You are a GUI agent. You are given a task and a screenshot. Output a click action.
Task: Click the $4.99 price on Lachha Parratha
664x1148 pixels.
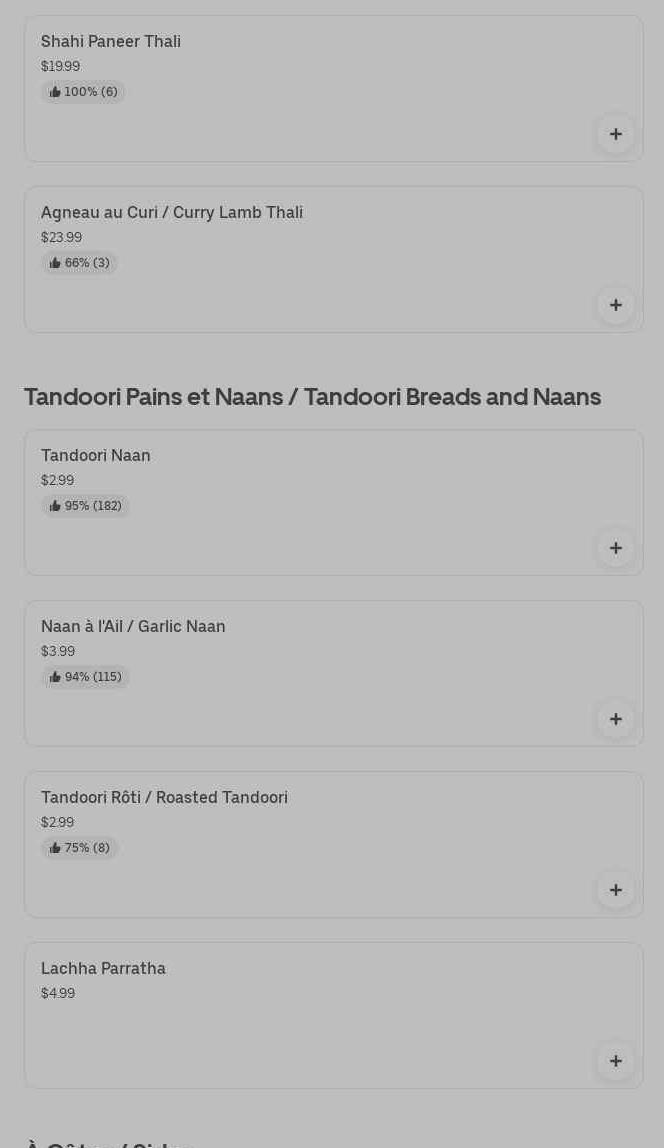pos(58,993)
